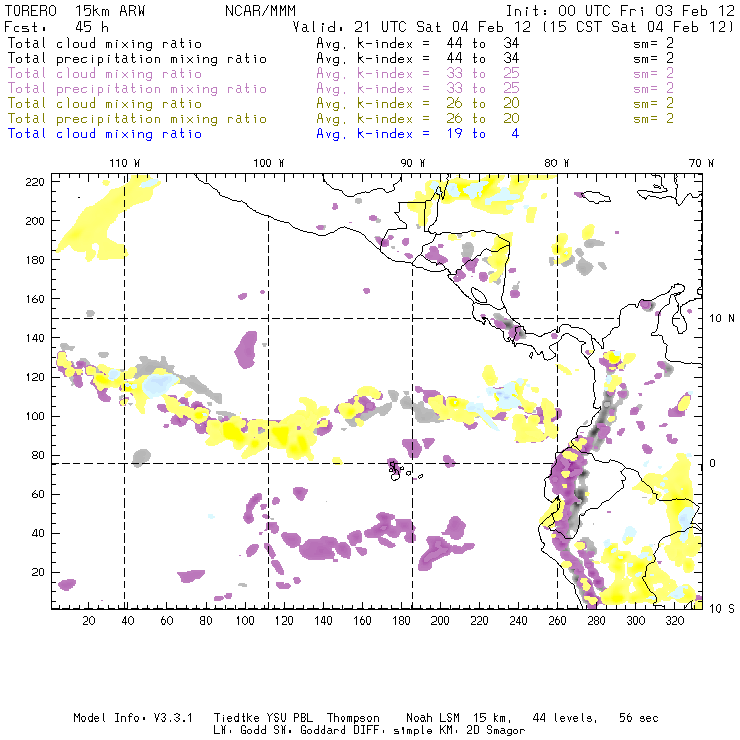740x740 pixels.
Task: Click the 'NCAR/MMM' header label
Action: tap(260, 11)
